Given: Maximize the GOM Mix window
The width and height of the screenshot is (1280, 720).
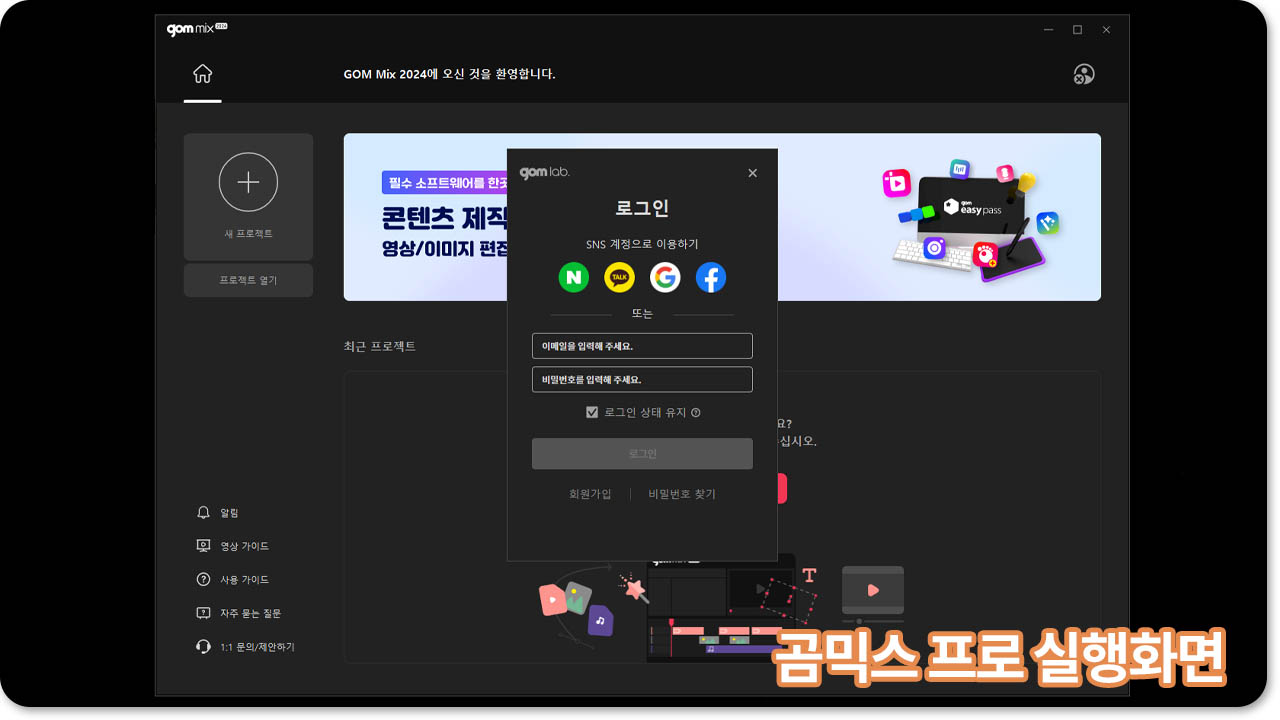Looking at the screenshot, I should point(1077,30).
